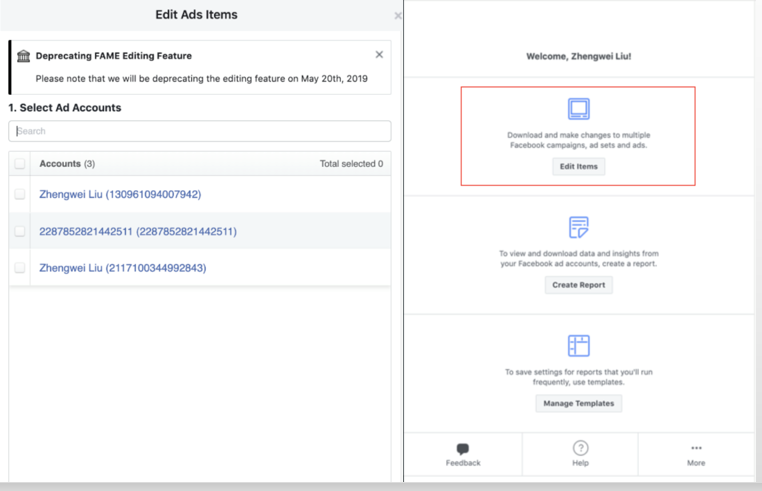This screenshot has height=491, width=762.
Task: Click the Welcome, Zhengwei Liu! heading
Action: click(578, 56)
